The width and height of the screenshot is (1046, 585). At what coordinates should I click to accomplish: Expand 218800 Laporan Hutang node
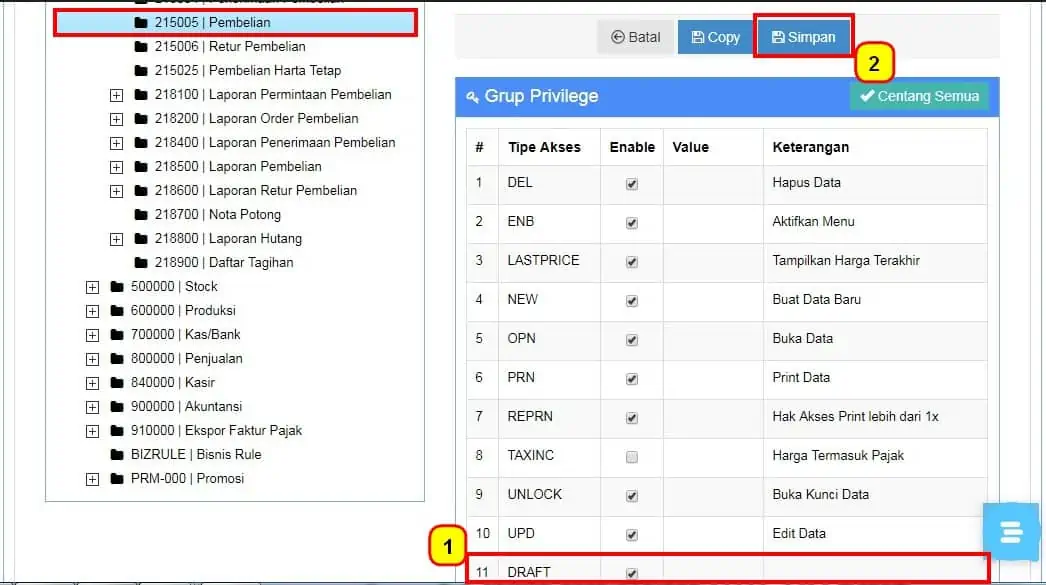116,239
